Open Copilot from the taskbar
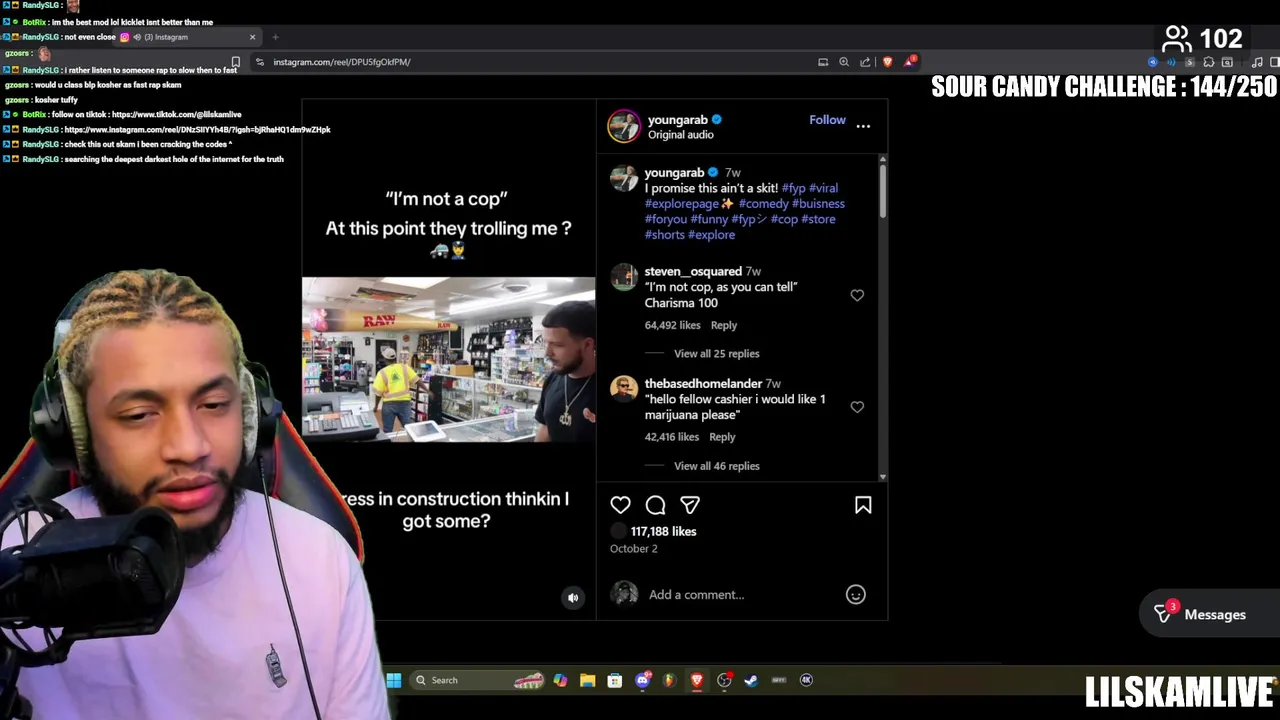Screen dimensions: 1280x720 (x=560, y=680)
